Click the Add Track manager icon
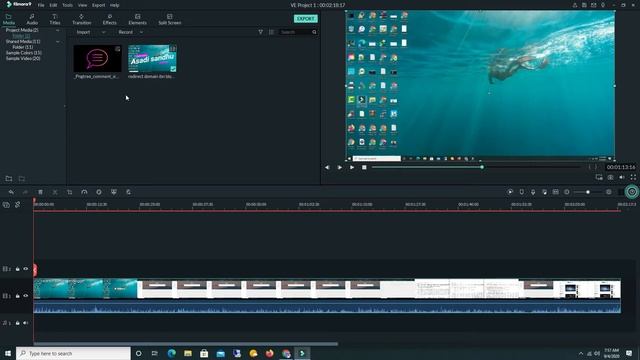The width and height of the screenshot is (640, 360). [x=6, y=204]
